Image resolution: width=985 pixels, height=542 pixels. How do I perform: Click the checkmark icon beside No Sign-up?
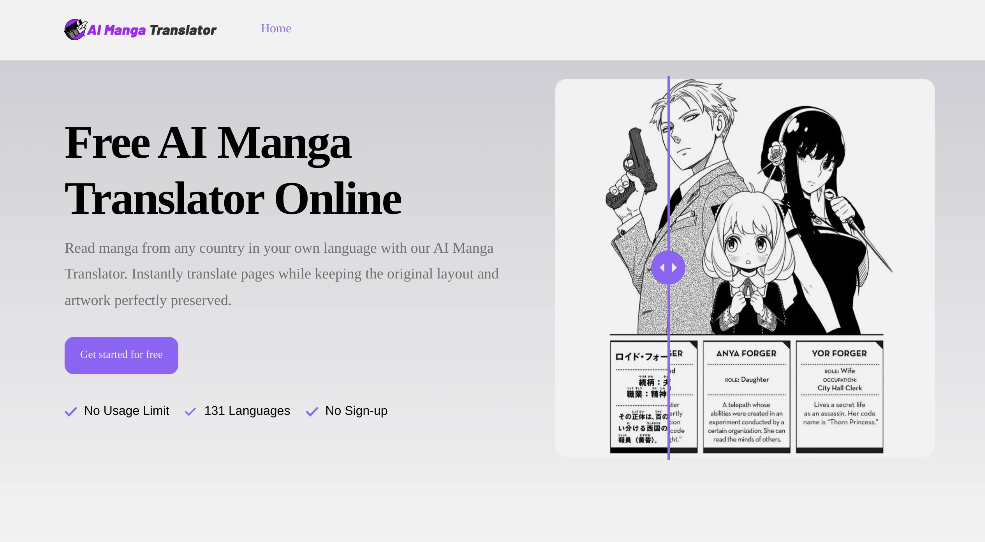pos(312,411)
